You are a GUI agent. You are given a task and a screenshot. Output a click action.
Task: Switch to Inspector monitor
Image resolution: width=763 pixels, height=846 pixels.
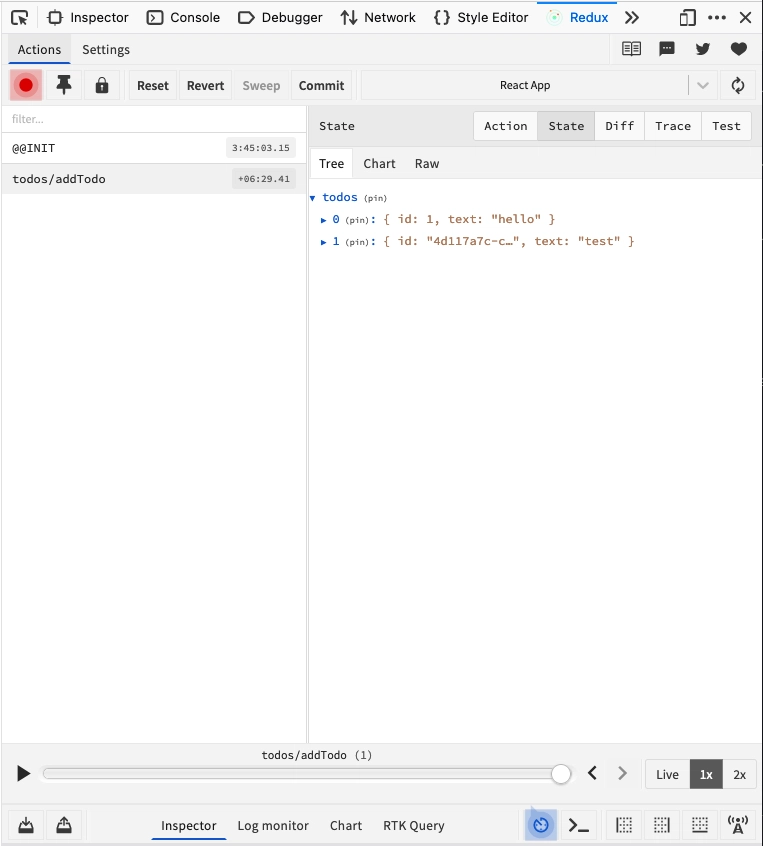[188, 825]
